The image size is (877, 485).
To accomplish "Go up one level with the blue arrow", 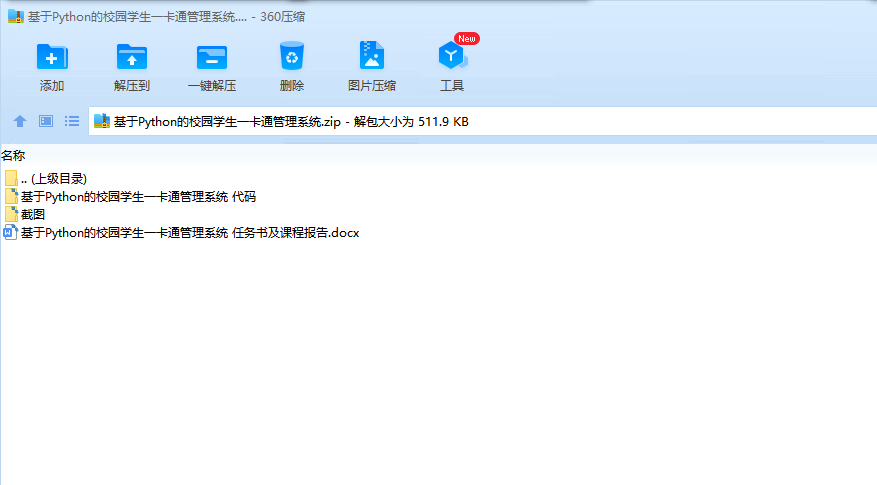I will click(x=20, y=121).
